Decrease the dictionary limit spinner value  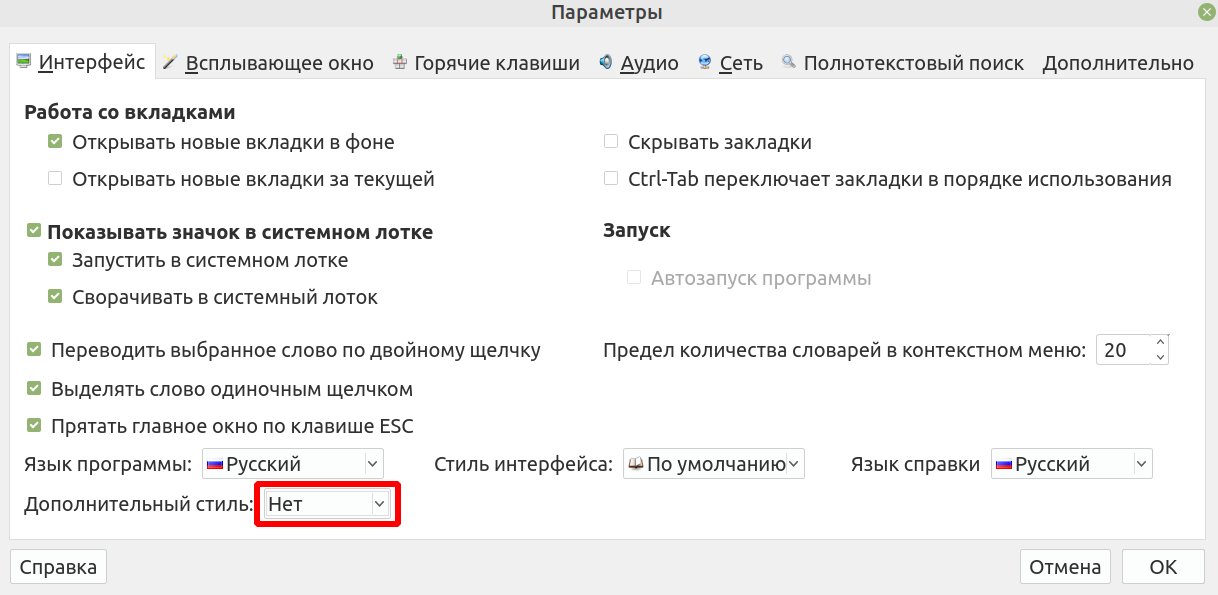pos(1160,357)
